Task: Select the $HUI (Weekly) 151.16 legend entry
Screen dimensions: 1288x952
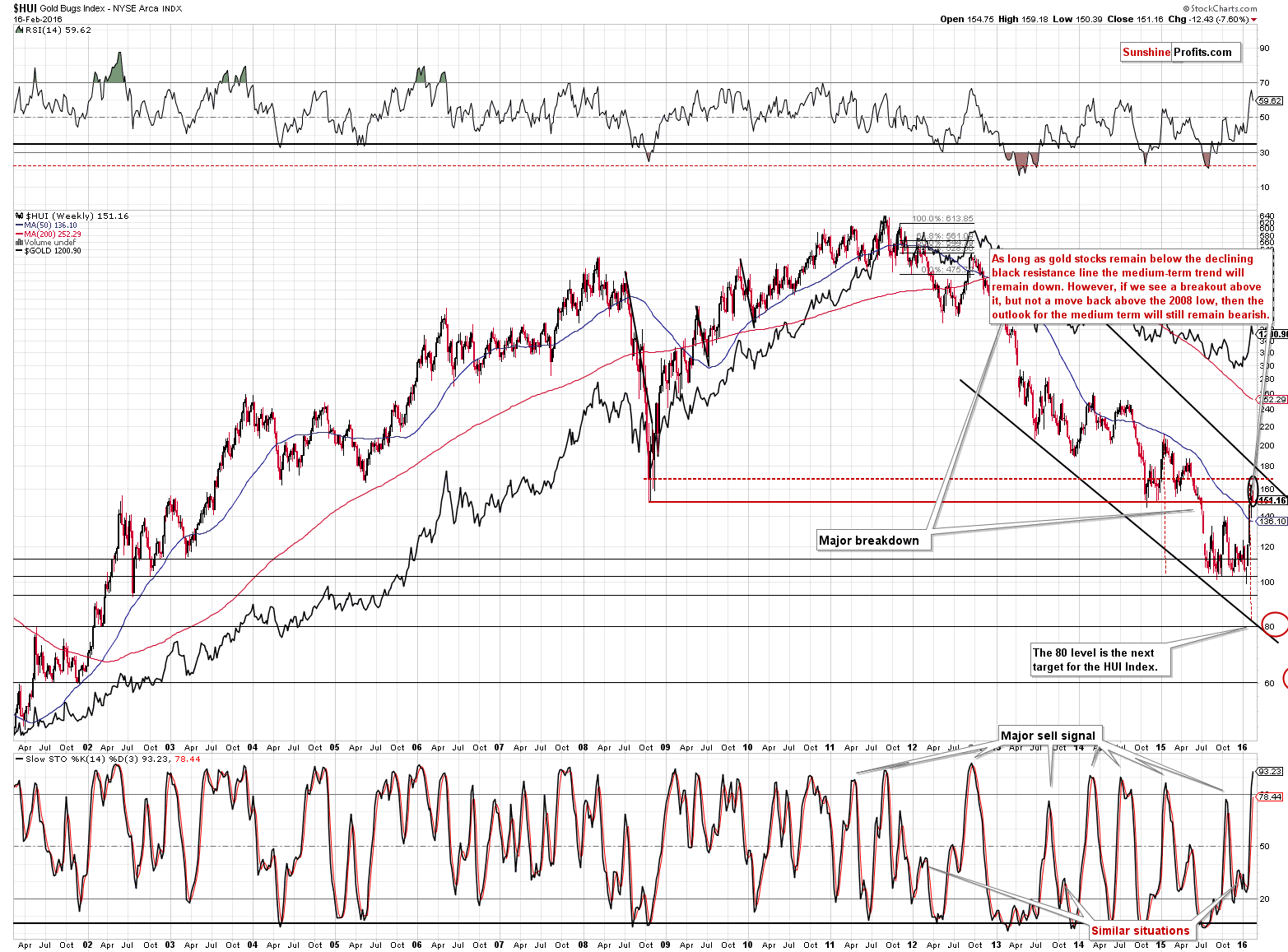Action: (x=77, y=216)
